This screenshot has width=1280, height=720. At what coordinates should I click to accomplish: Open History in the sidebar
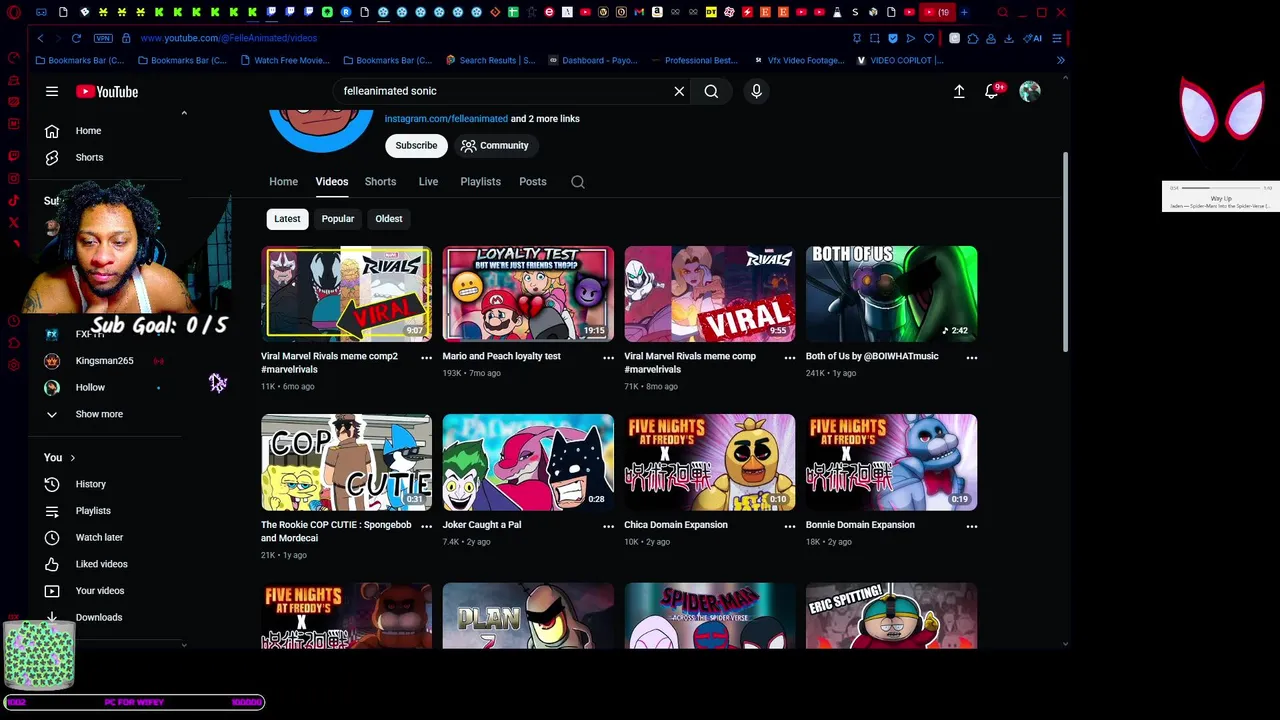(x=88, y=484)
